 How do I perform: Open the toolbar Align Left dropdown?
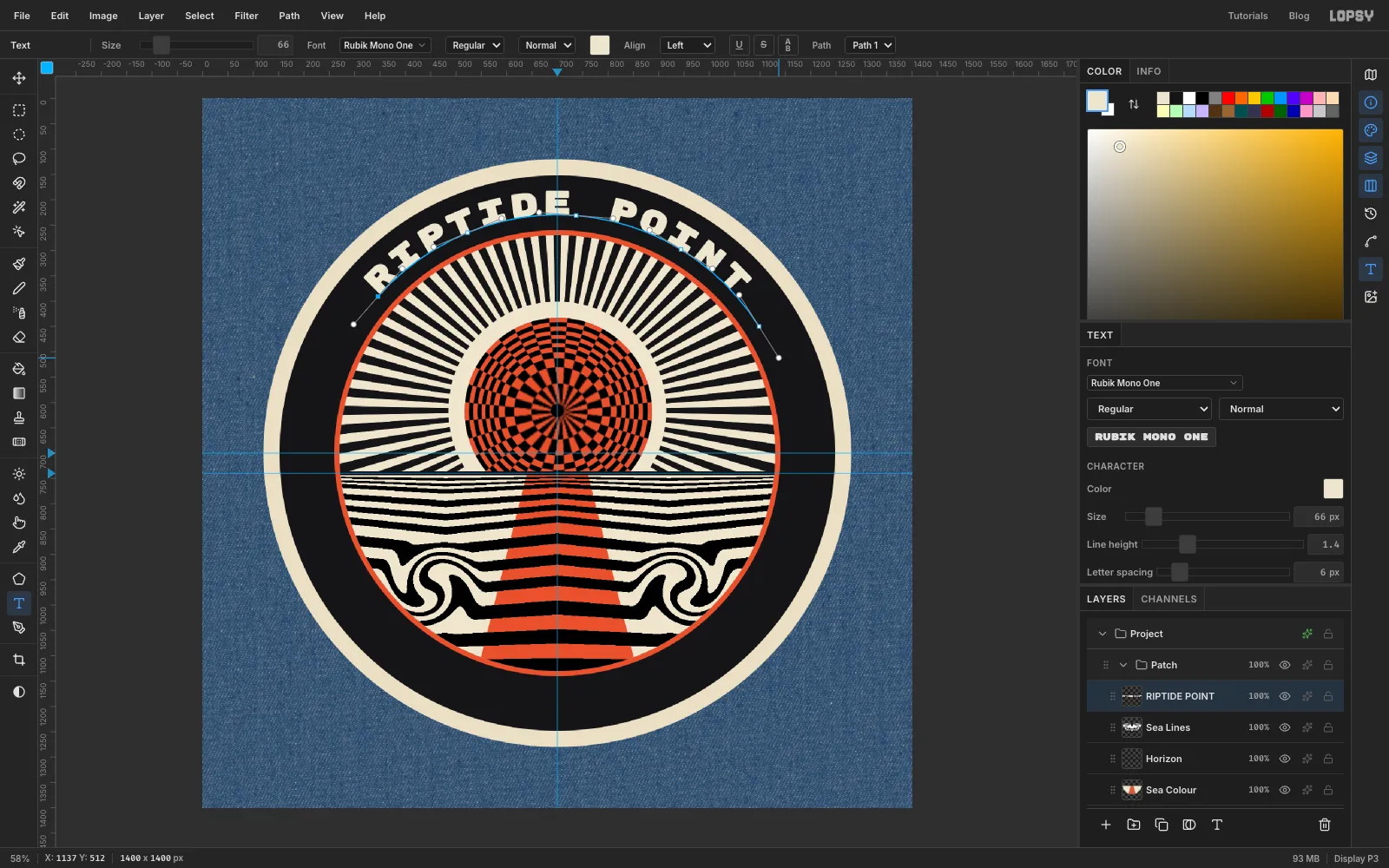pos(688,45)
